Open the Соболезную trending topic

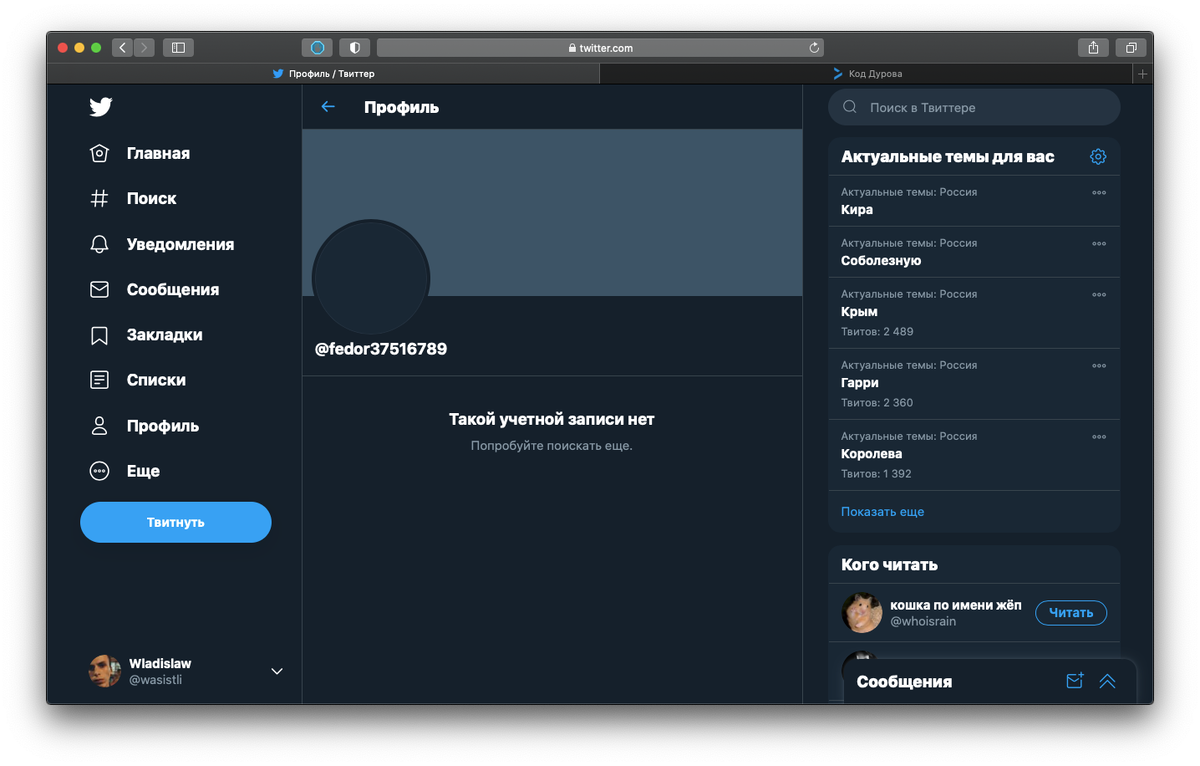(974, 252)
